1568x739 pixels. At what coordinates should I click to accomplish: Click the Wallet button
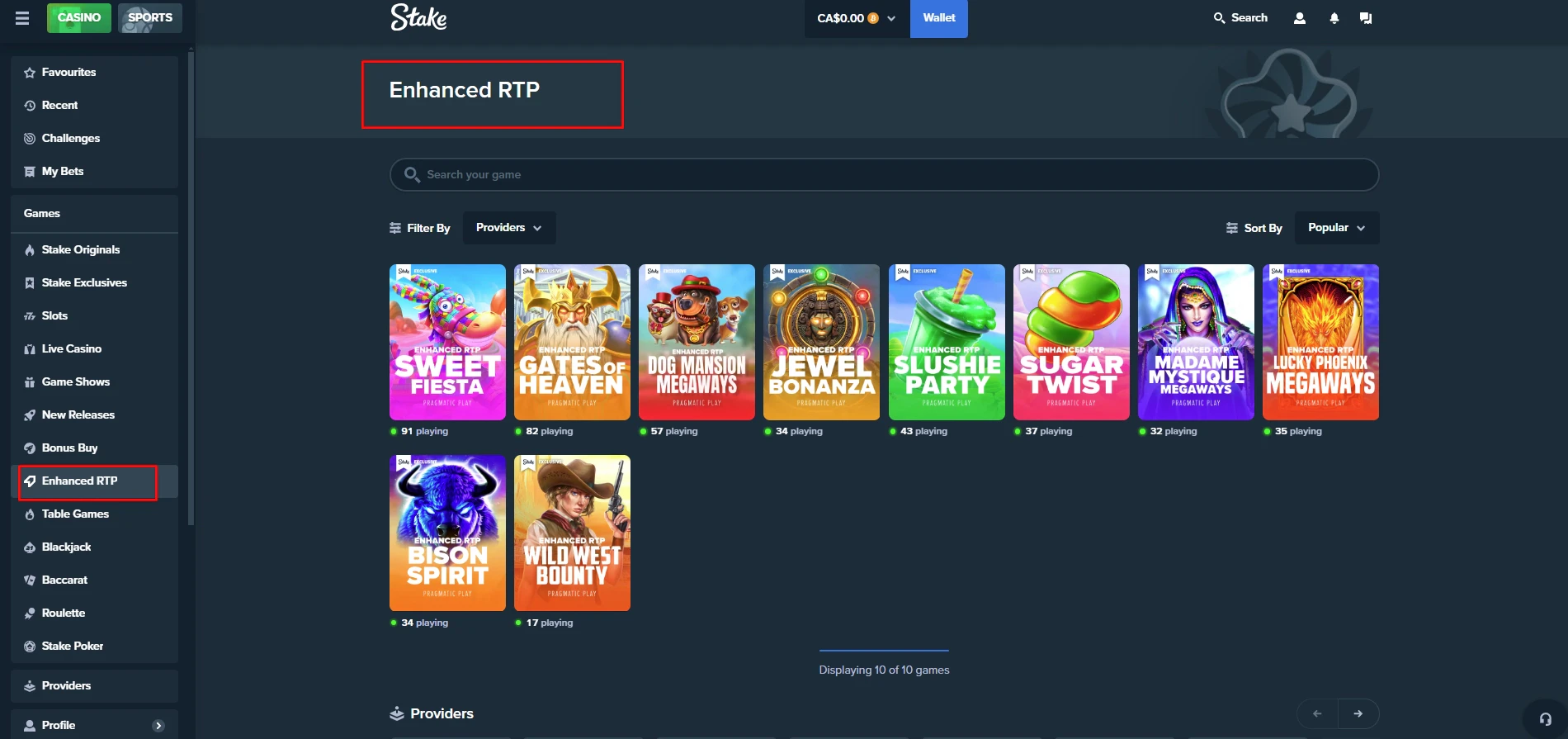coord(939,18)
